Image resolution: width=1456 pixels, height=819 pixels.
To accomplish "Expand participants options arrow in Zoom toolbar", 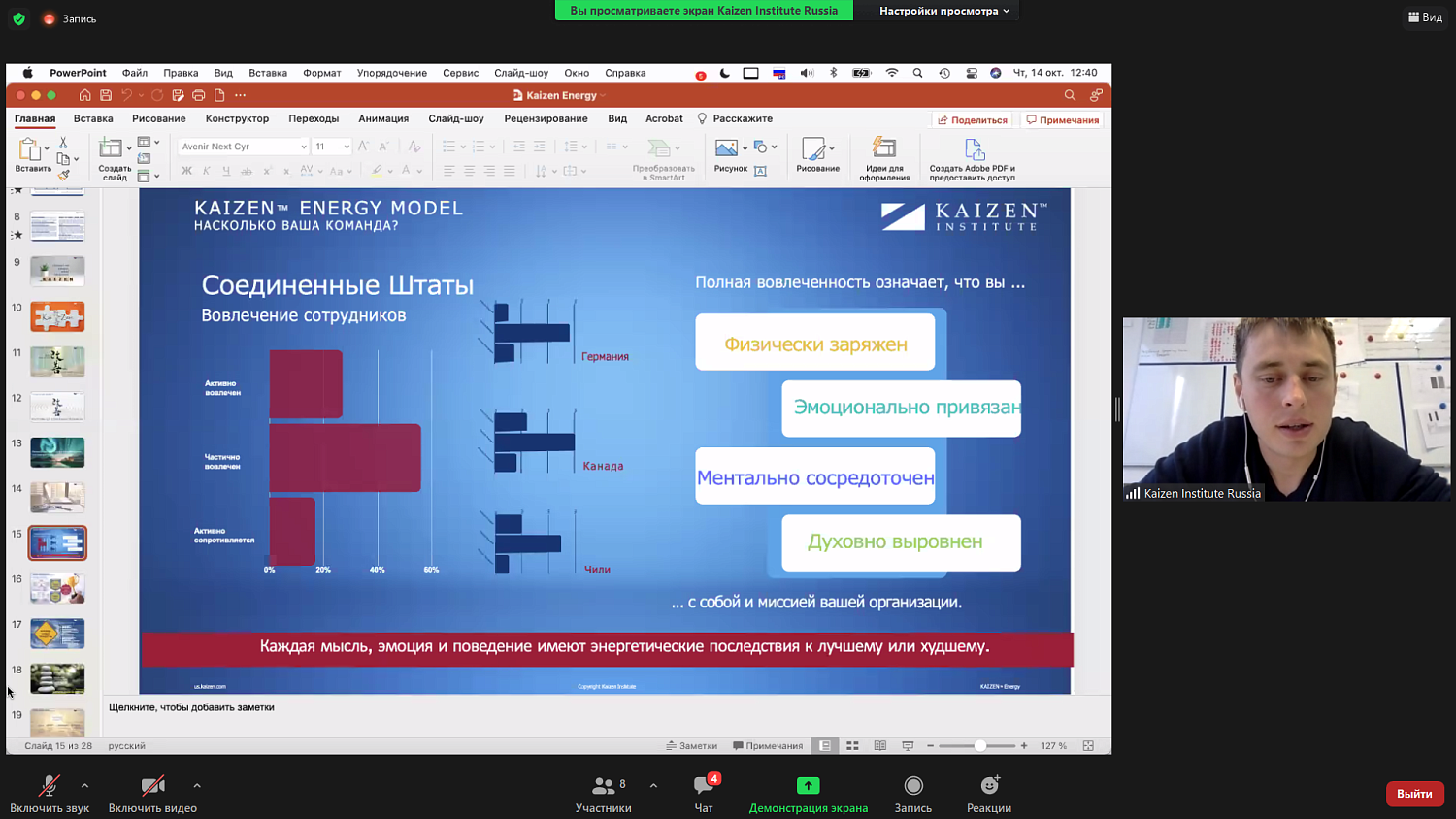I will [653, 786].
